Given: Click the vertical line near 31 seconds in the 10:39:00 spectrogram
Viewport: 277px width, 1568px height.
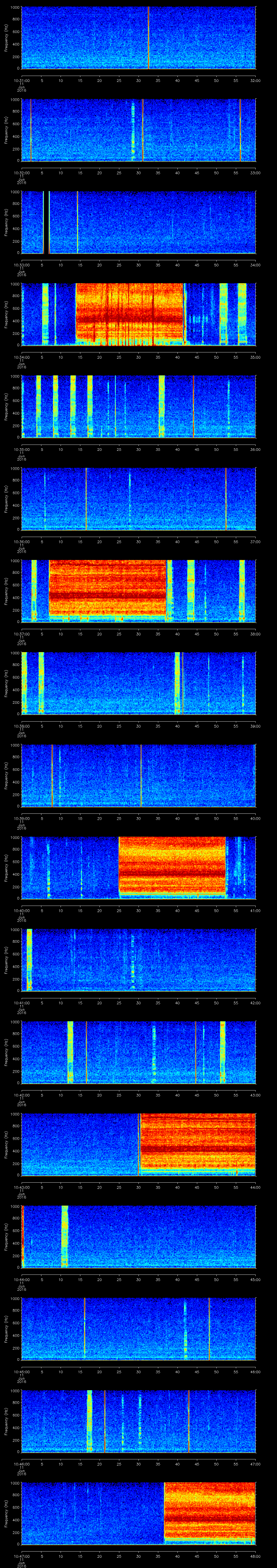Looking at the screenshot, I should [x=141, y=775].
